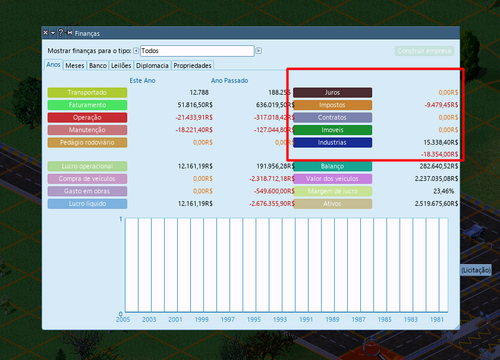Select the next finance type with the right arrow
This screenshot has width=500, height=360.
[x=259, y=51]
